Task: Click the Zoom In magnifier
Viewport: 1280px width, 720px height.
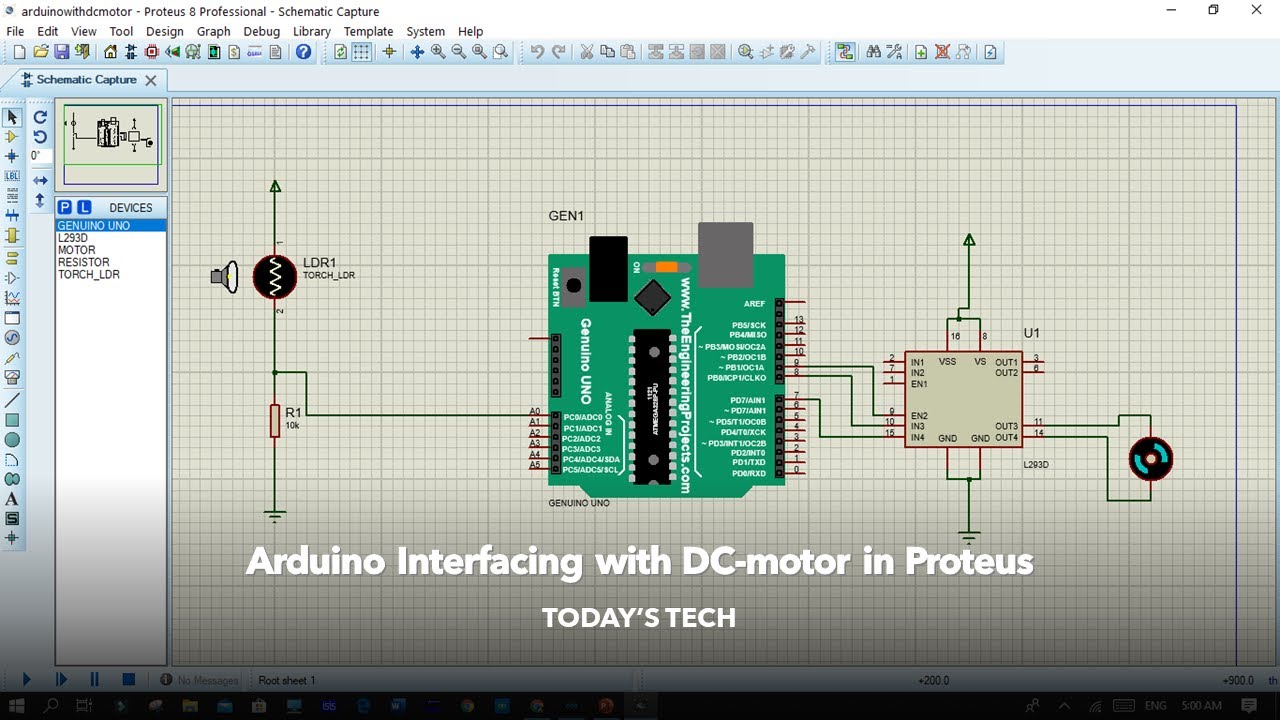Action: tap(438, 52)
